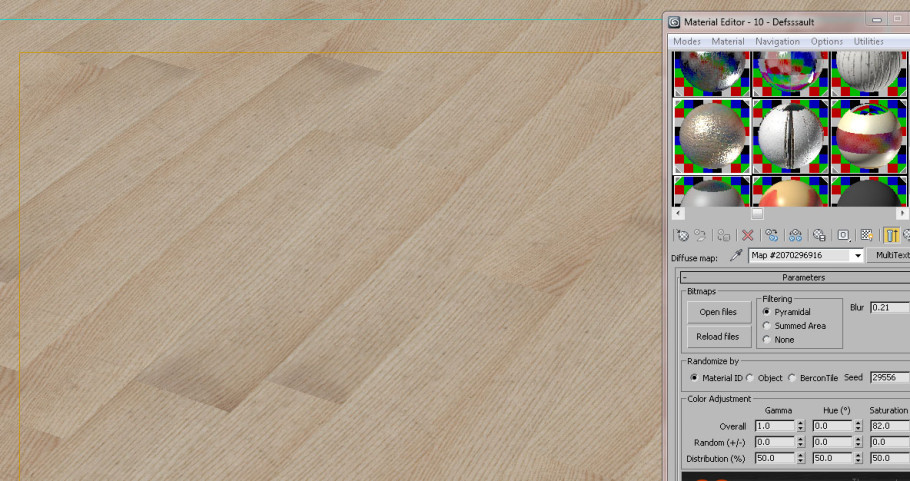Screen dimensions: 910x481
Task: Open the Material menu
Action: tap(728, 42)
